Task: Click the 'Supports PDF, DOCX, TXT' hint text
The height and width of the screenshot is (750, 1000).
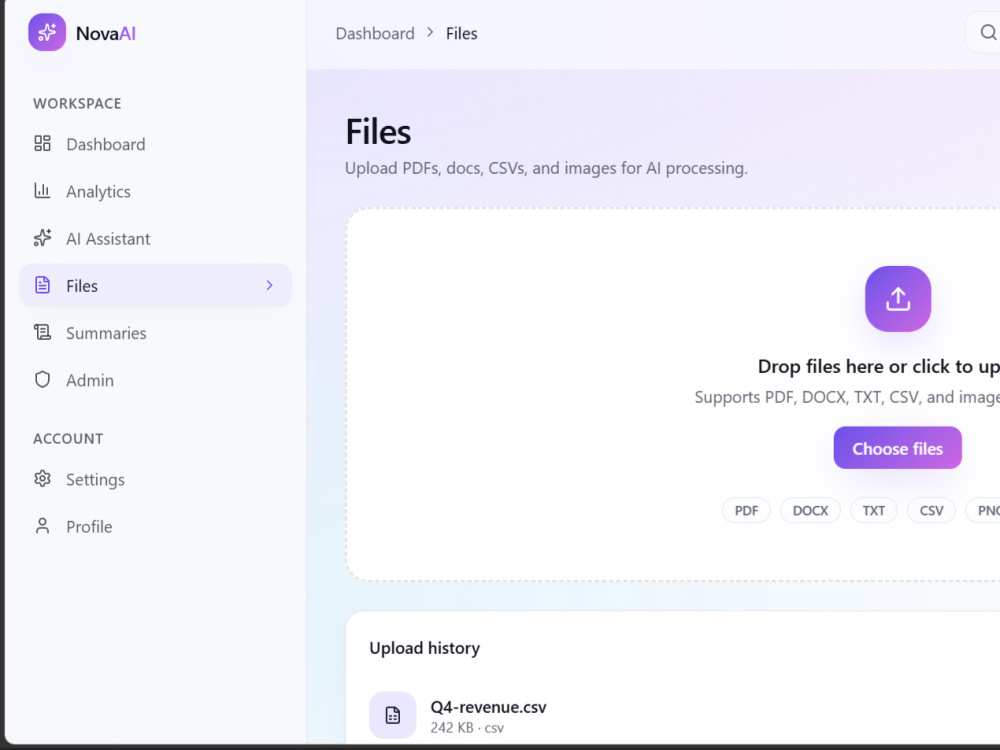Action: tap(847, 397)
